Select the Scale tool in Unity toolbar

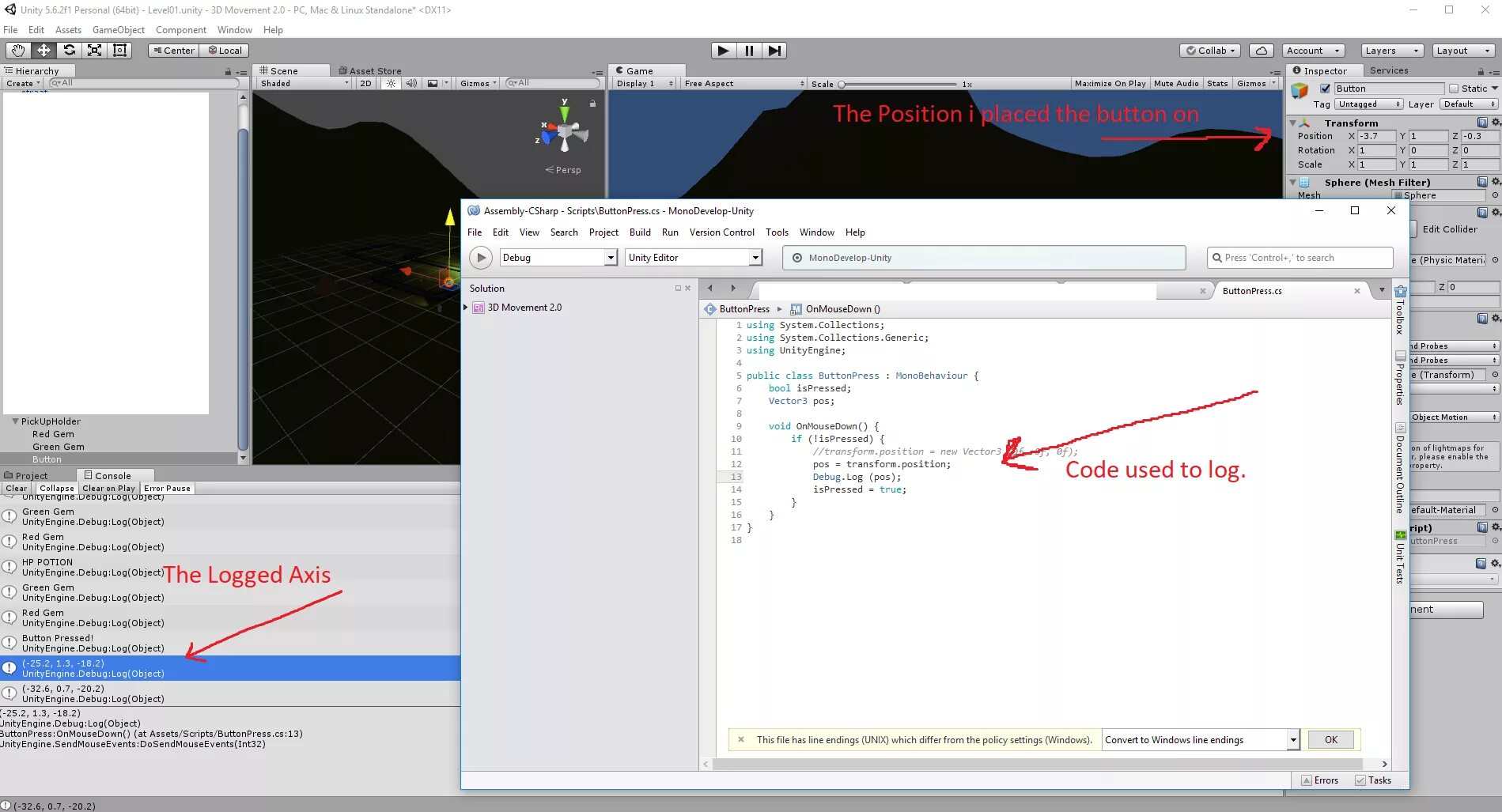(94, 51)
